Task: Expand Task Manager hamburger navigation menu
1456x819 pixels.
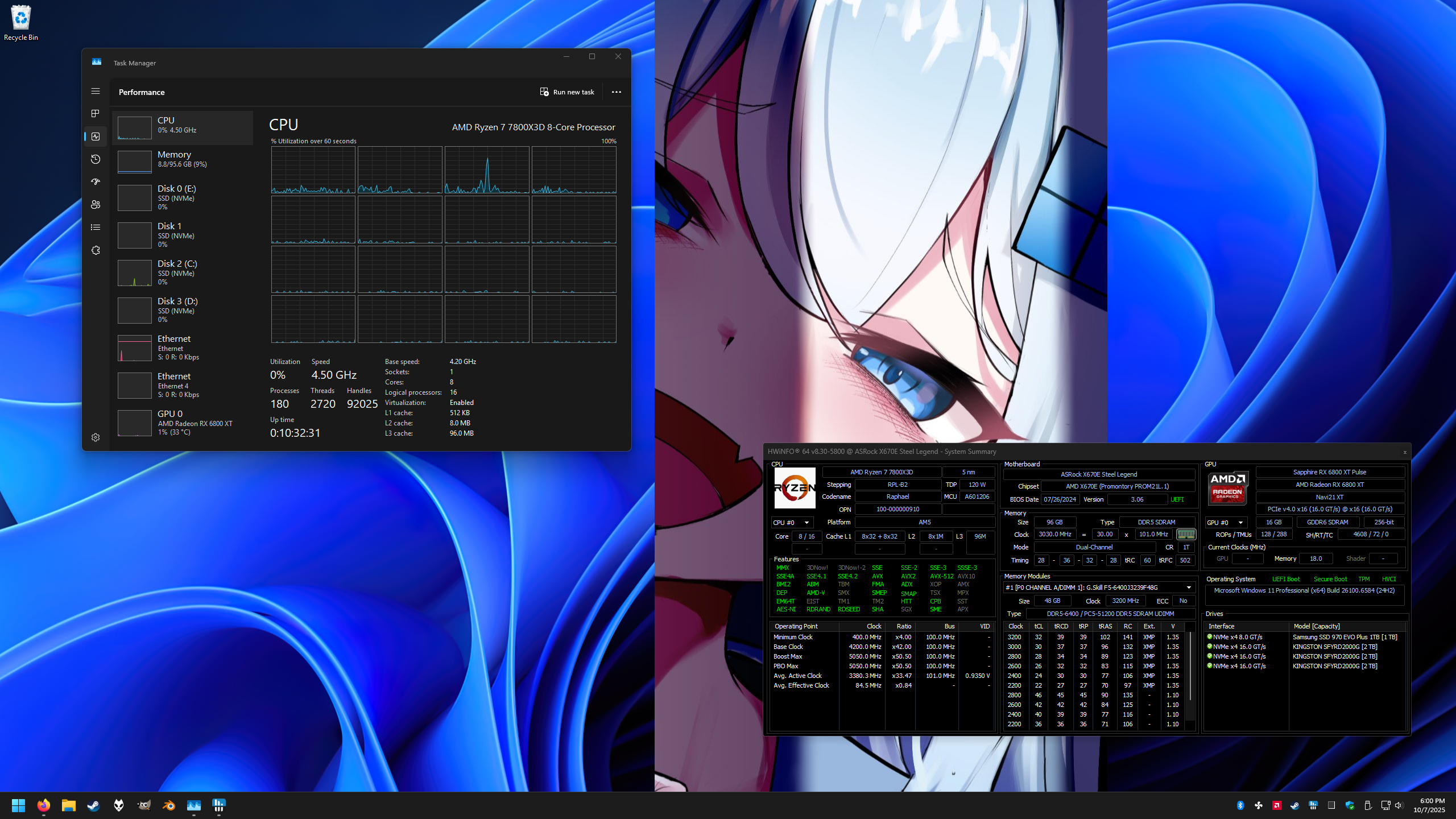Action: 95,91
